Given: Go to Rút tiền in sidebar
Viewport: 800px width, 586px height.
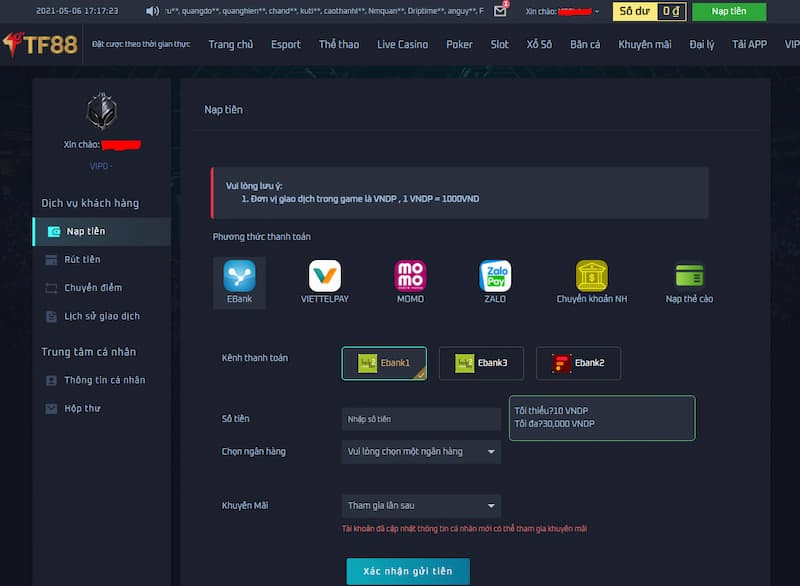Looking at the screenshot, I should tap(83, 260).
